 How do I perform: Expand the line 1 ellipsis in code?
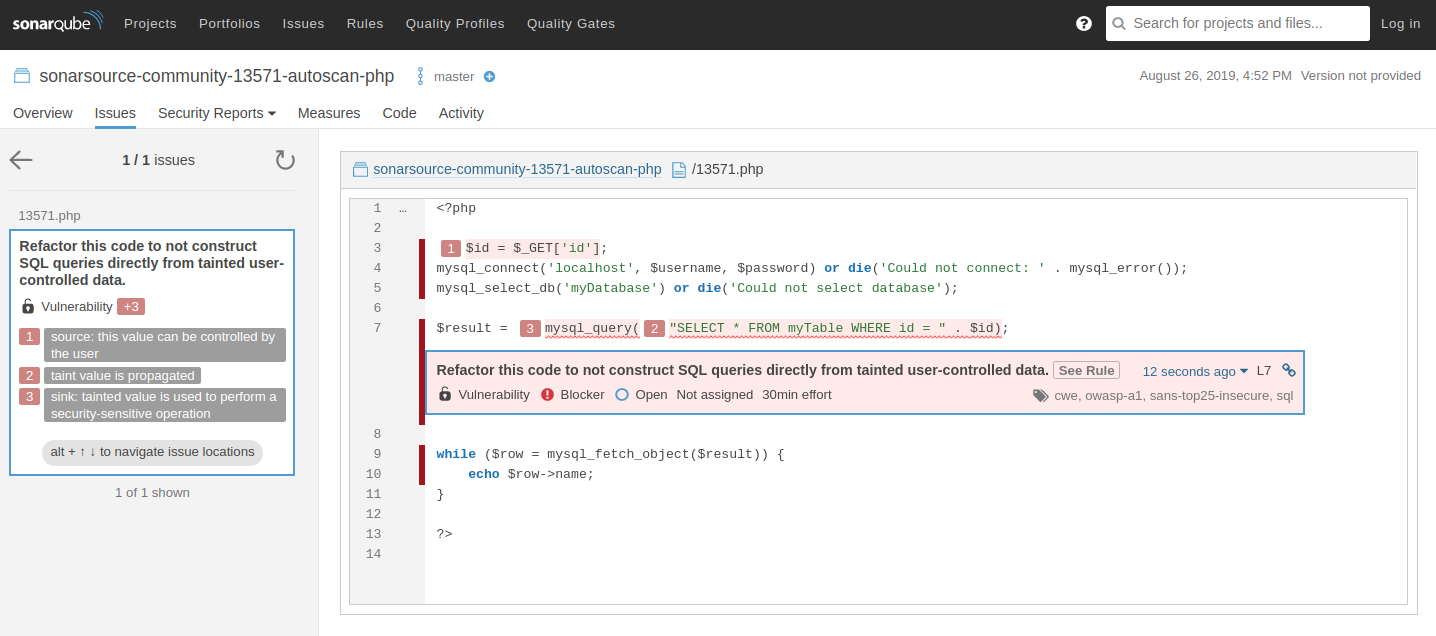pos(402,209)
